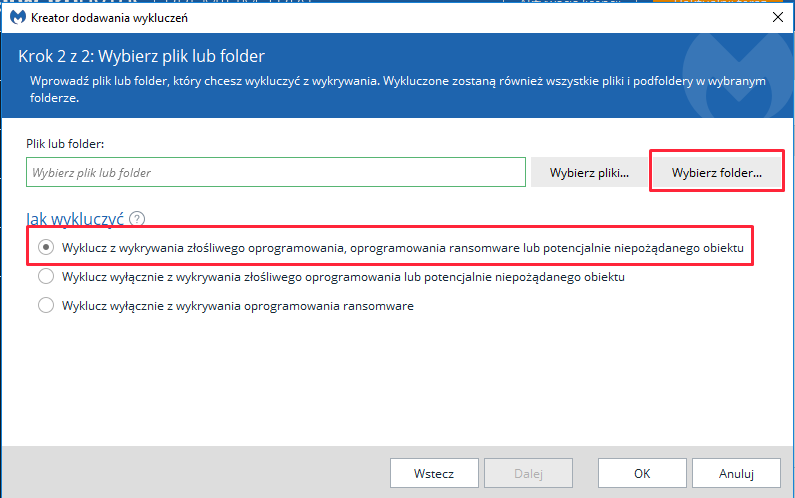The image size is (795, 498).
Task: Select radio excluding malware, ransomware and unwanted objects
Action: click(46, 247)
